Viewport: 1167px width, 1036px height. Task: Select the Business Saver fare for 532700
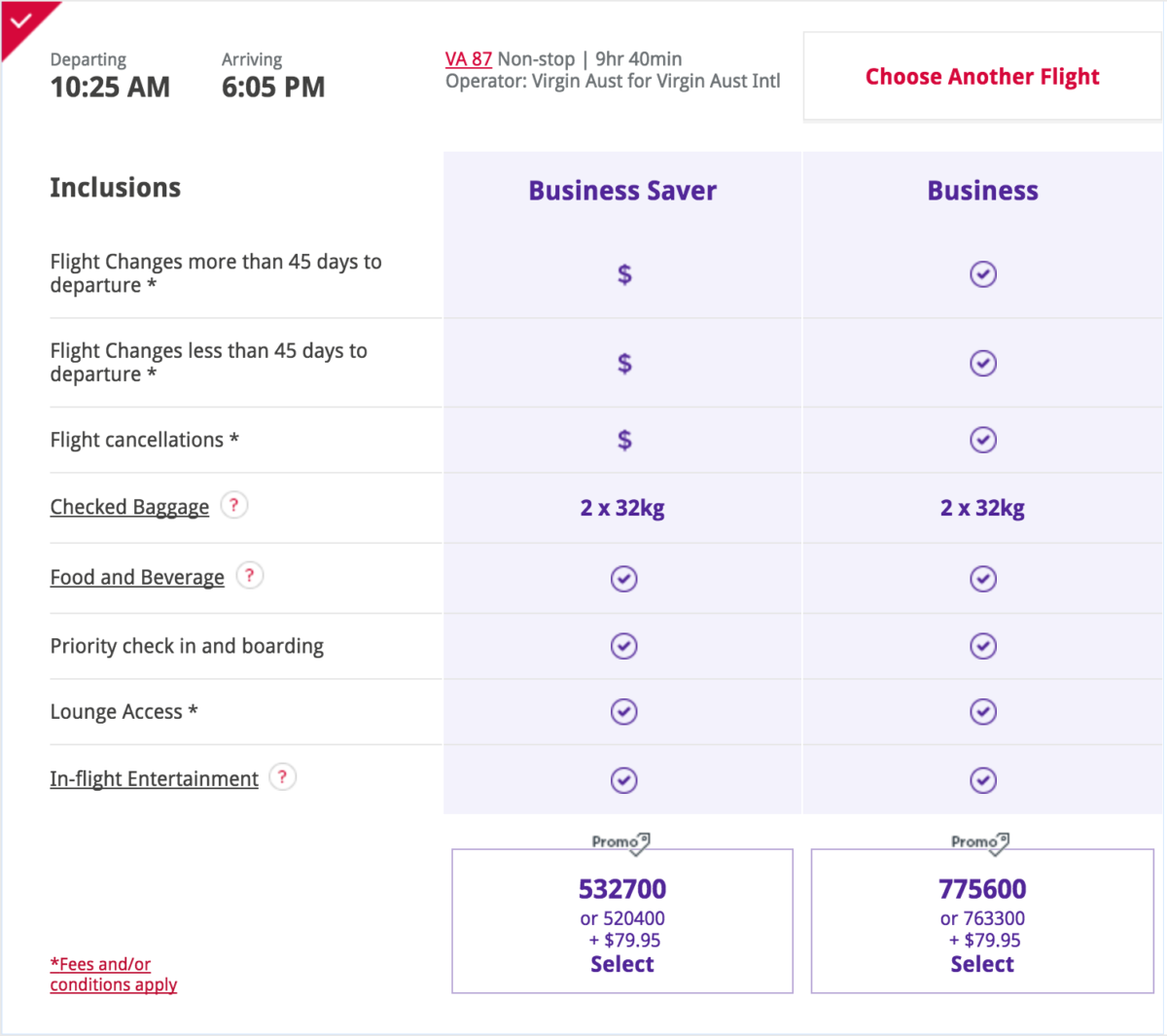621,964
